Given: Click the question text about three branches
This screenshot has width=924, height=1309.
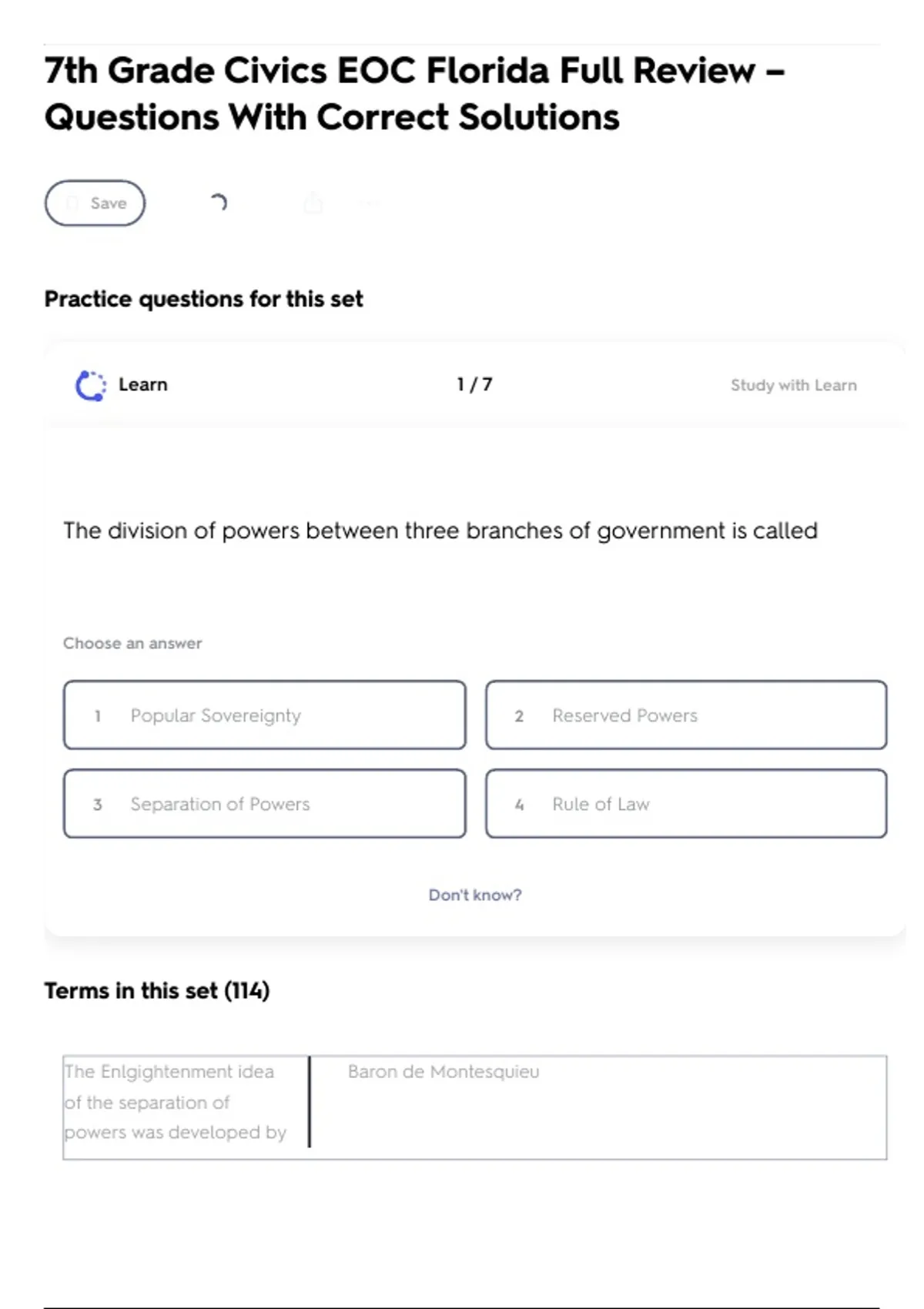Looking at the screenshot, I should tap(440, 531).
